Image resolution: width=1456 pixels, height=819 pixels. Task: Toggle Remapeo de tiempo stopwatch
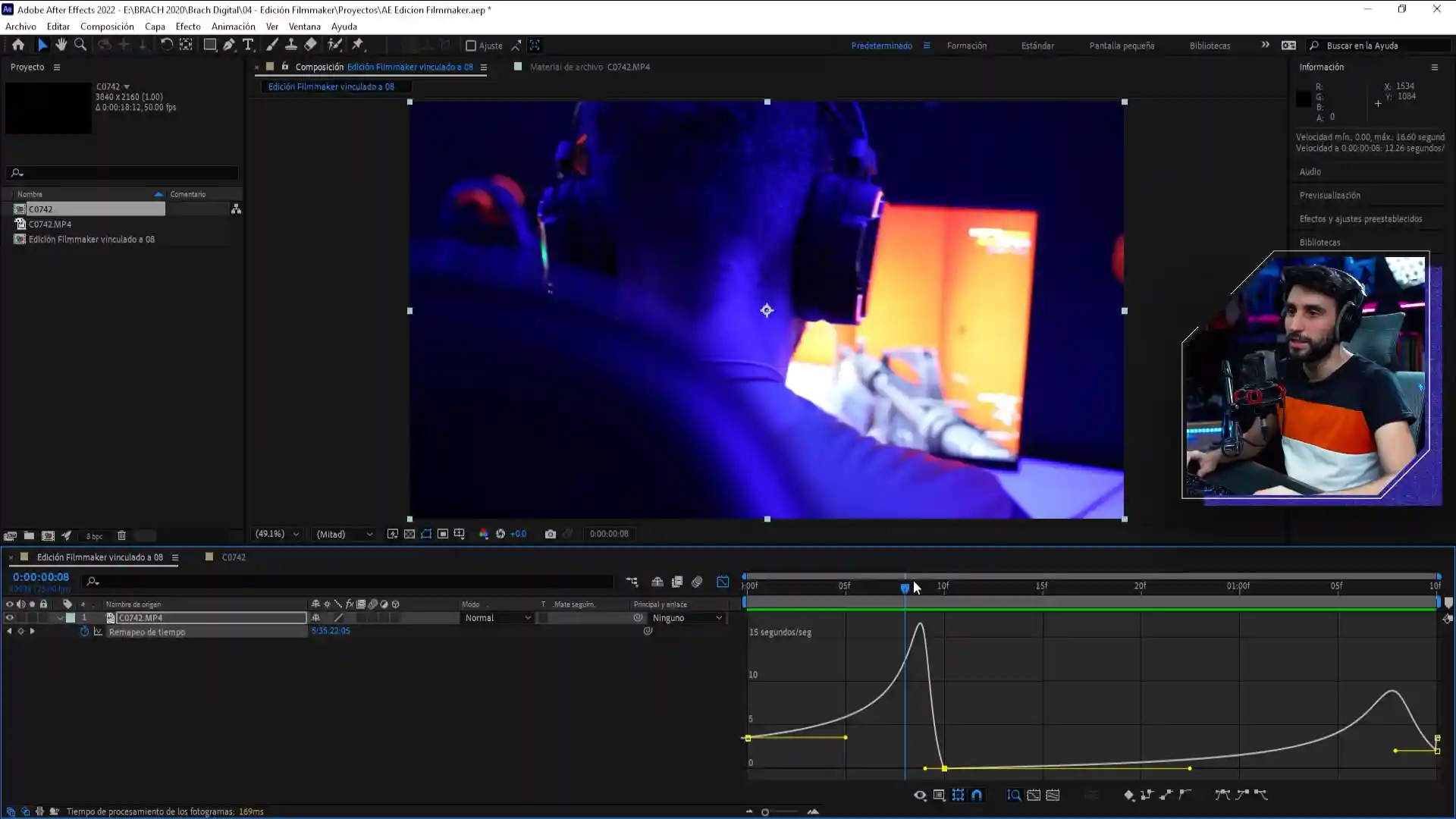coord(84,632)
